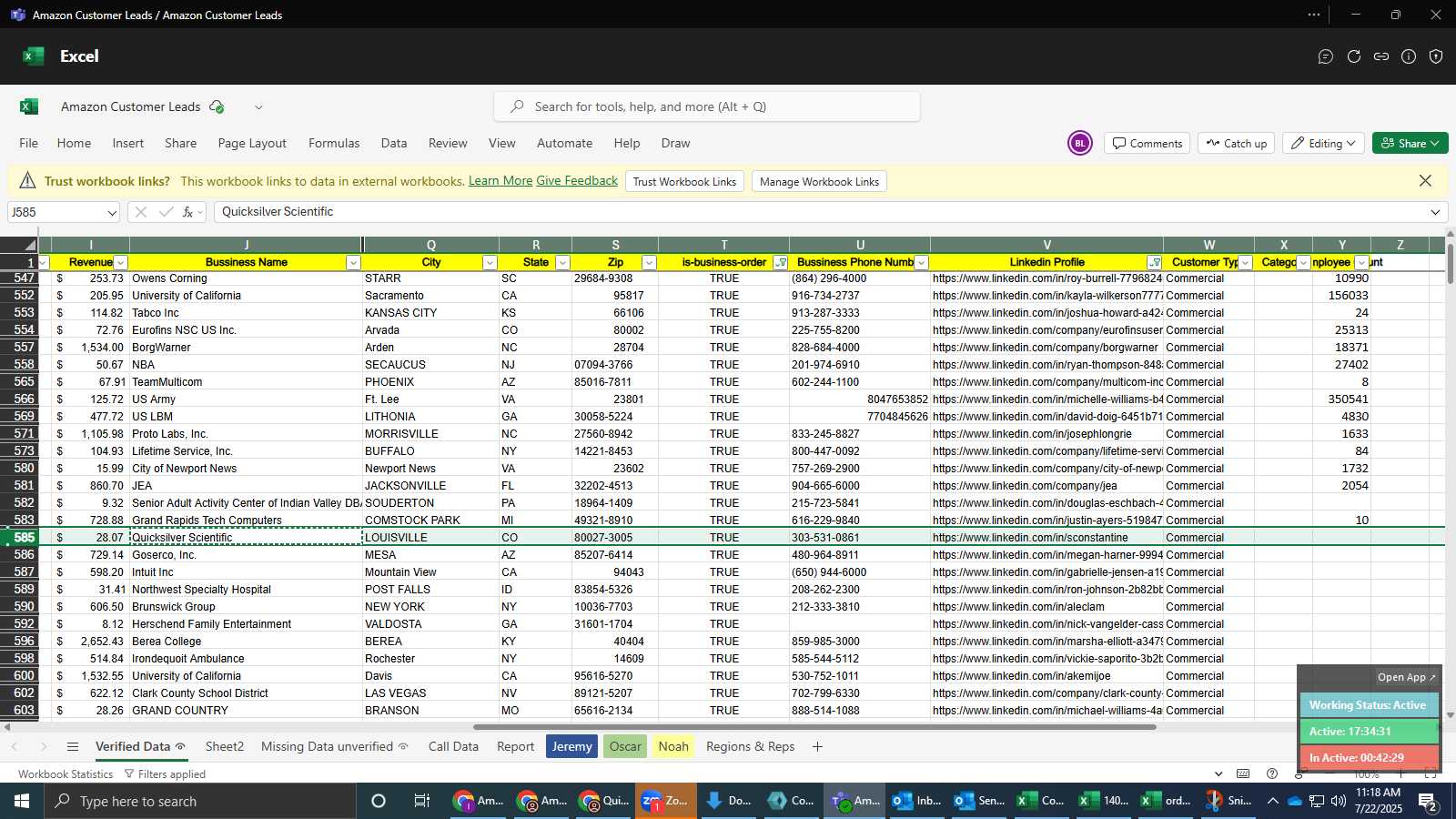
Task: Open the Data ribbon tab
Action: (x=394, y=143)
